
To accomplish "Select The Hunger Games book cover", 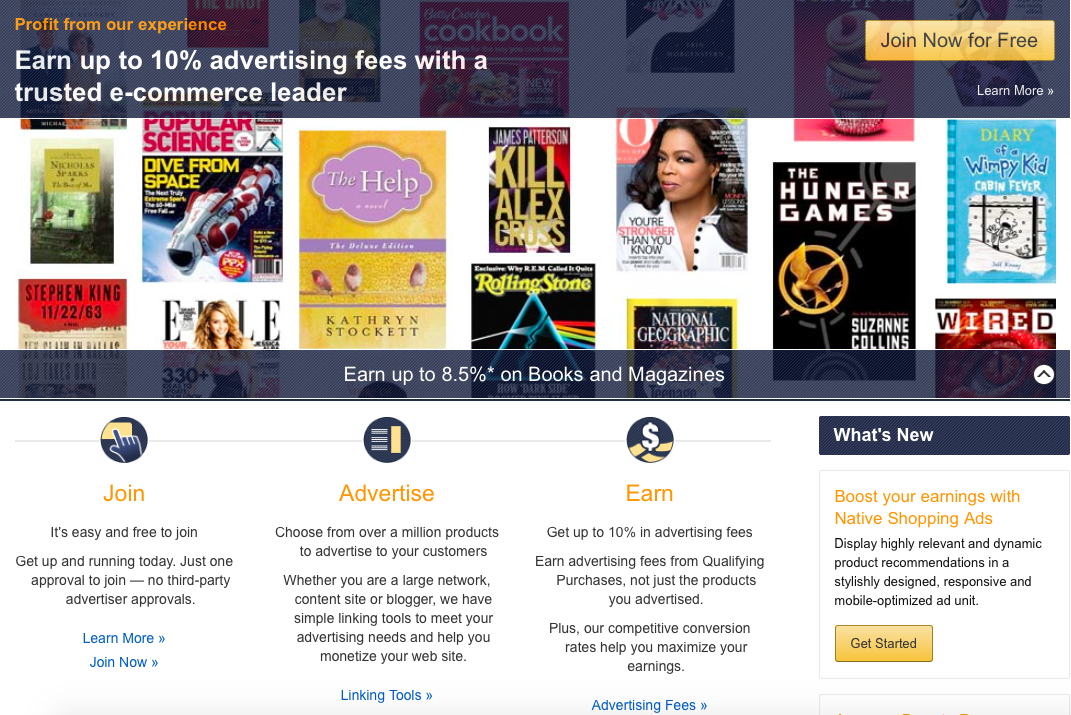I will [x=844, y=256].
